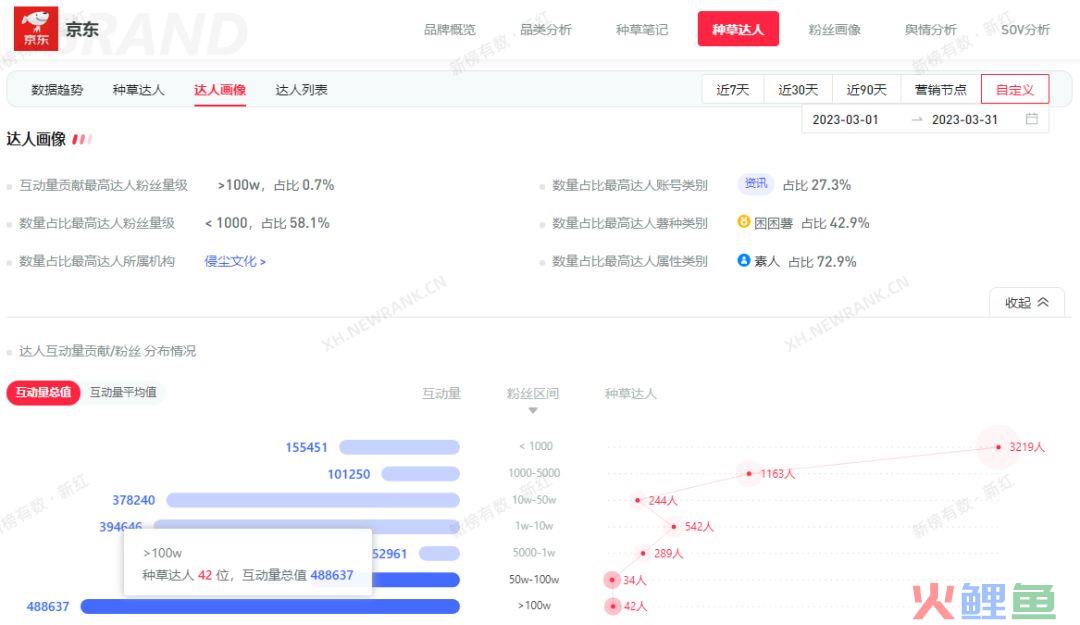The height and width of the screenshot is (625, 1080).
Task: Click the 资讯 category tag
Action: pos(756,183)
